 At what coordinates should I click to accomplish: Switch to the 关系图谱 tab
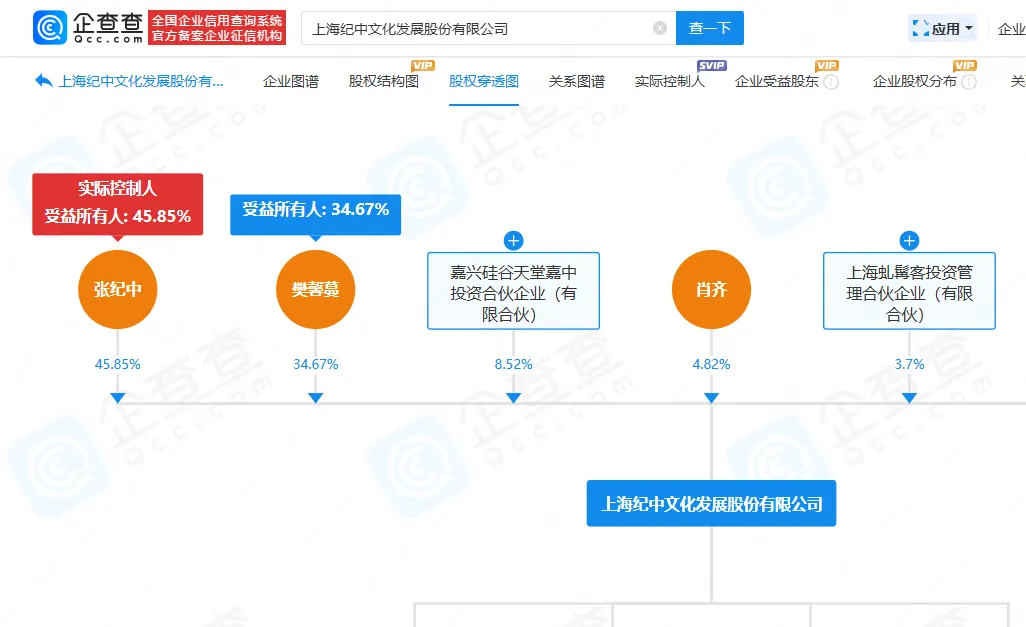(576, 82)
